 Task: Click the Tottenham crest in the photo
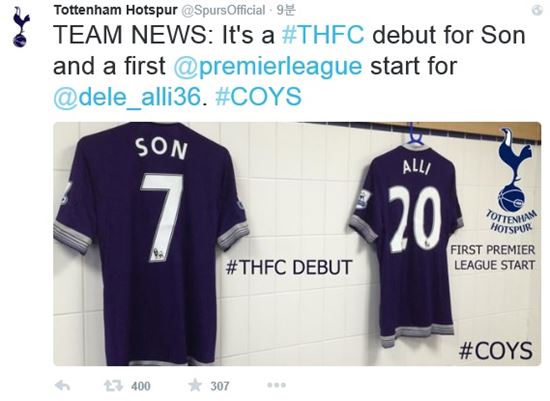tap(512, 181)
